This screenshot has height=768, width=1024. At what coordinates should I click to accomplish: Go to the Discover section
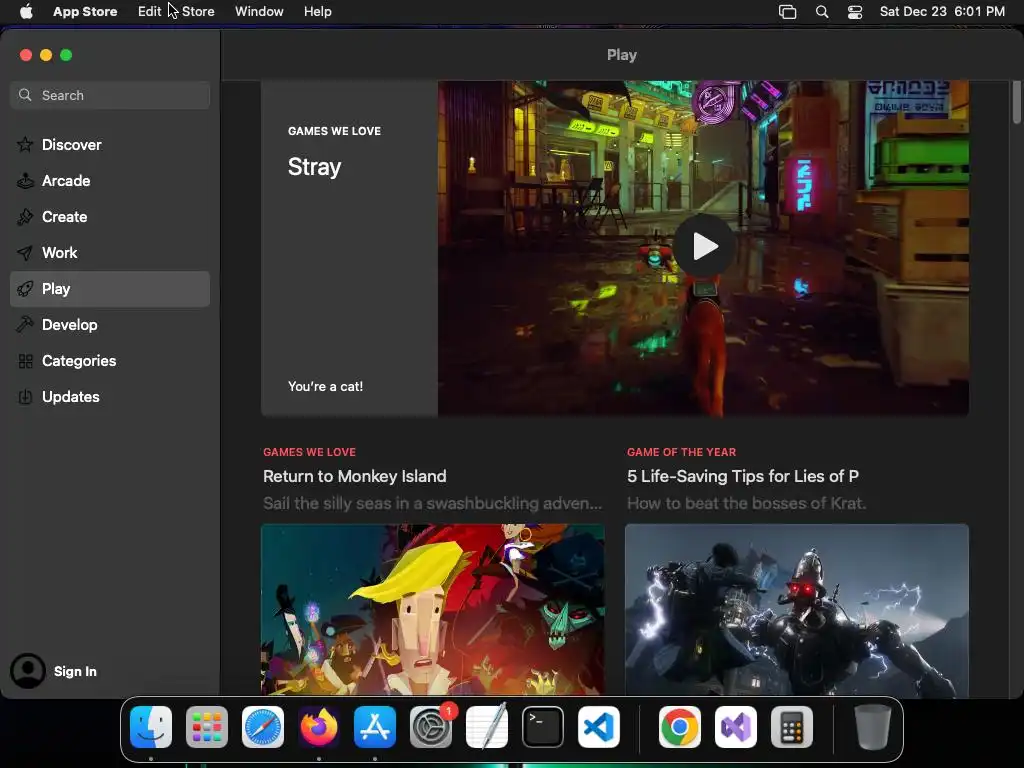point(110,144)
